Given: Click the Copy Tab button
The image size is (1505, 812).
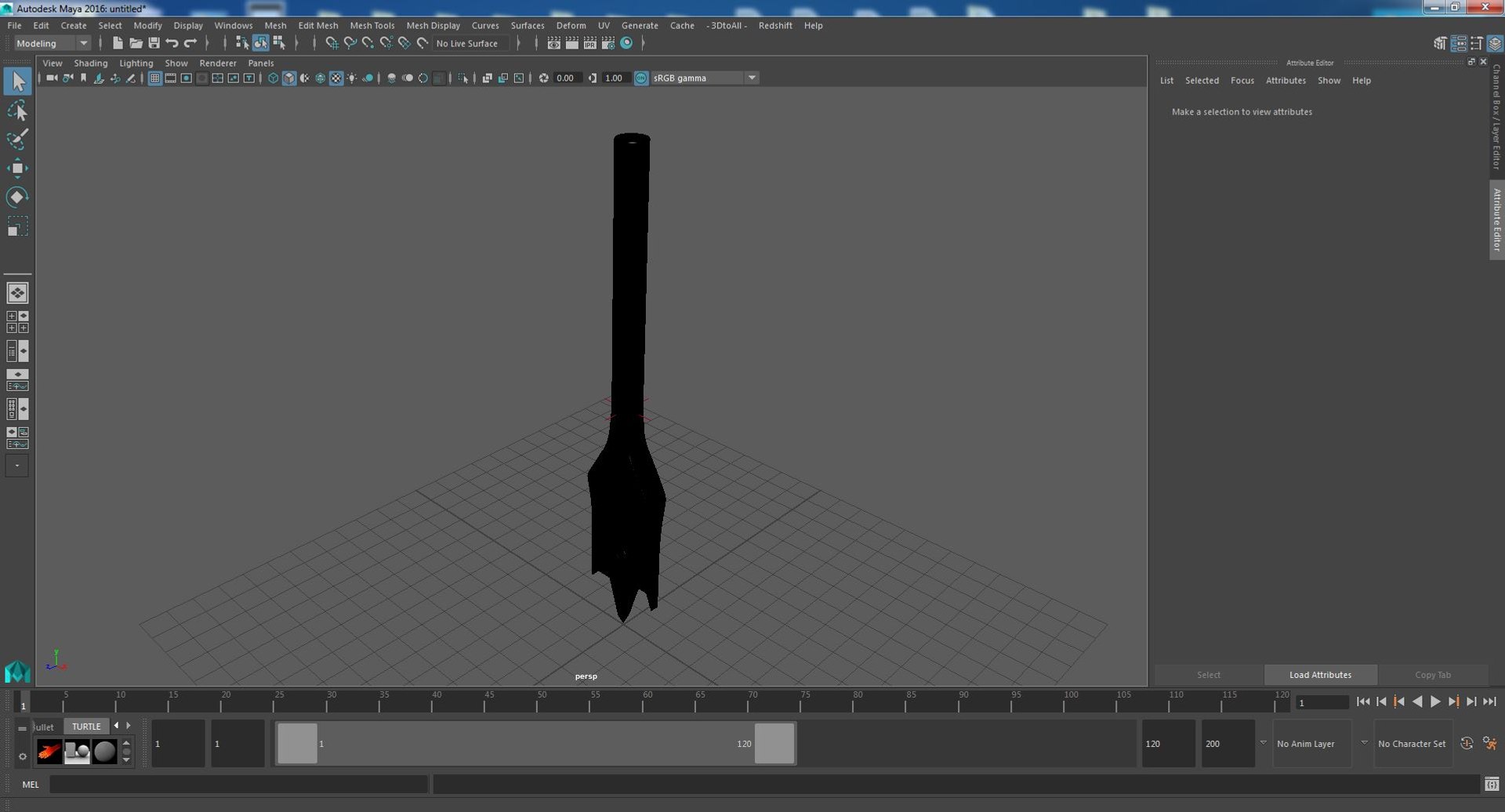Looking at the screenshot, I should pyautogui.click(x=1432, y=675).
